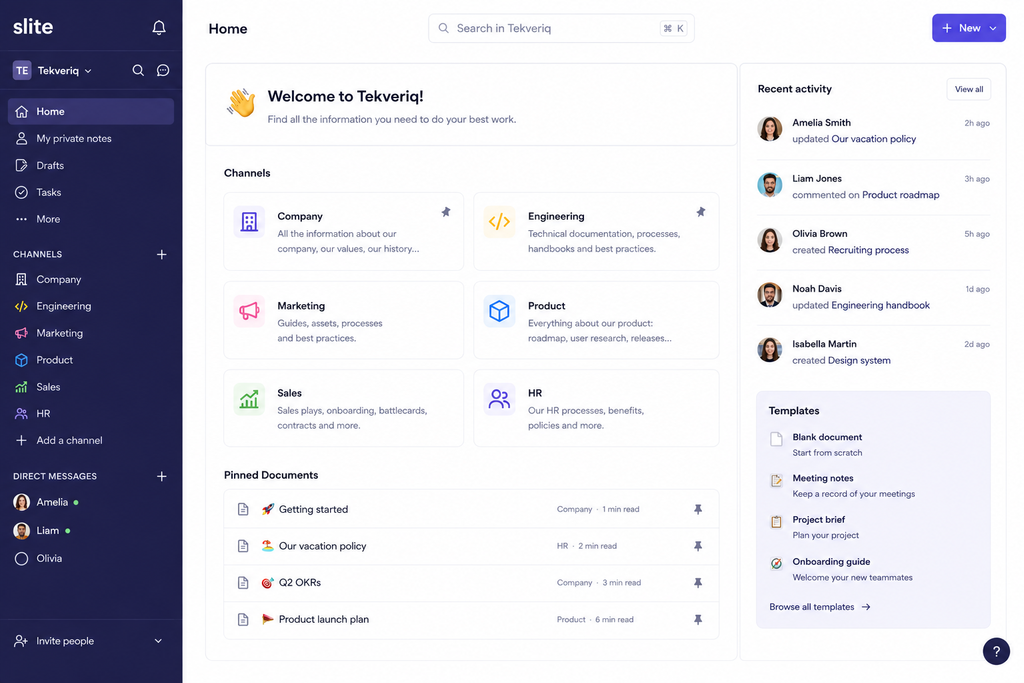The height and width of the screenshot is (683, 1024).
Task: Focus the Search in Tekveriq field
Action: click(x=561, y=28)
